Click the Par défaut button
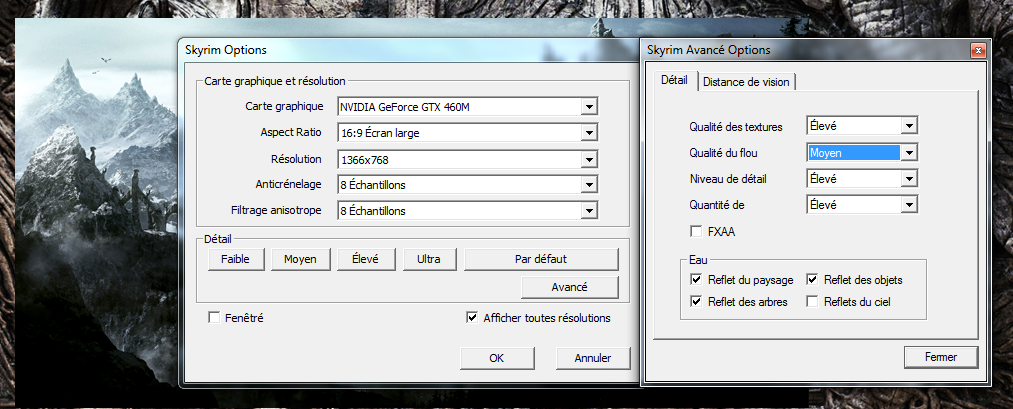 click(x=541, y=259)
